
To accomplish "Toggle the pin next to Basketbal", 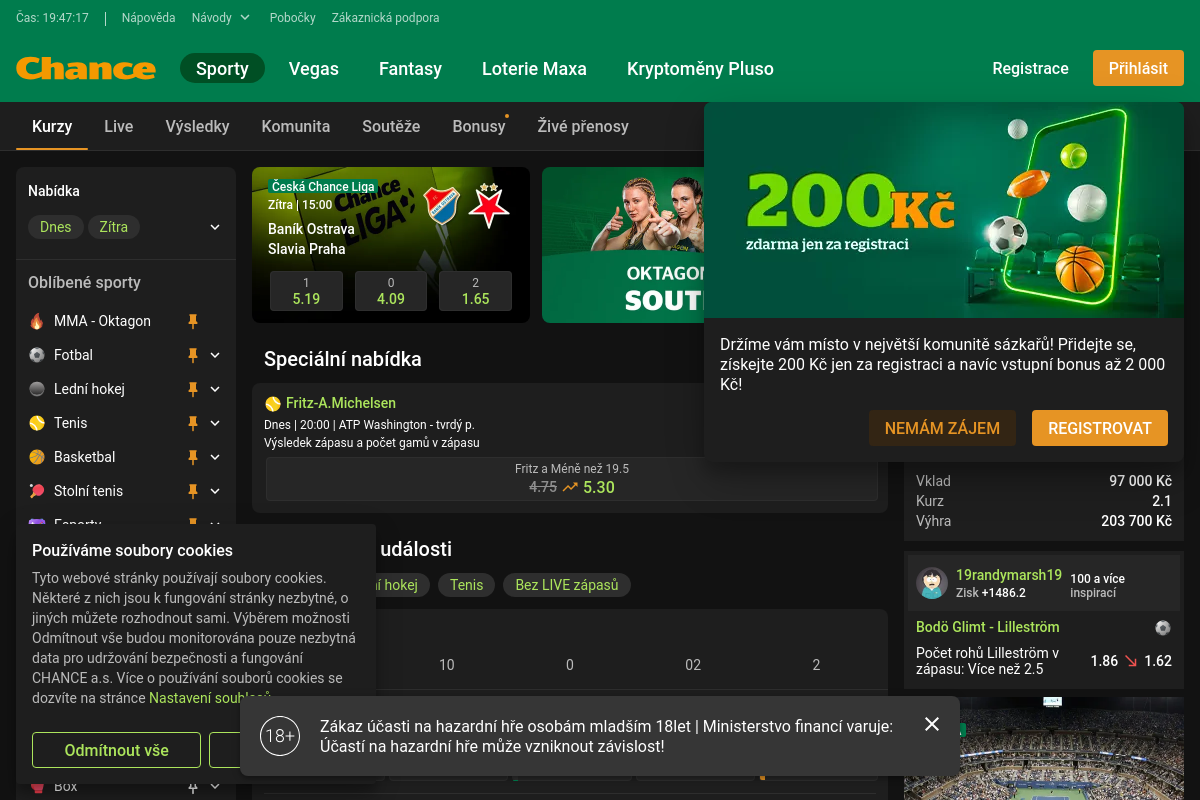I will pos(193,457).
